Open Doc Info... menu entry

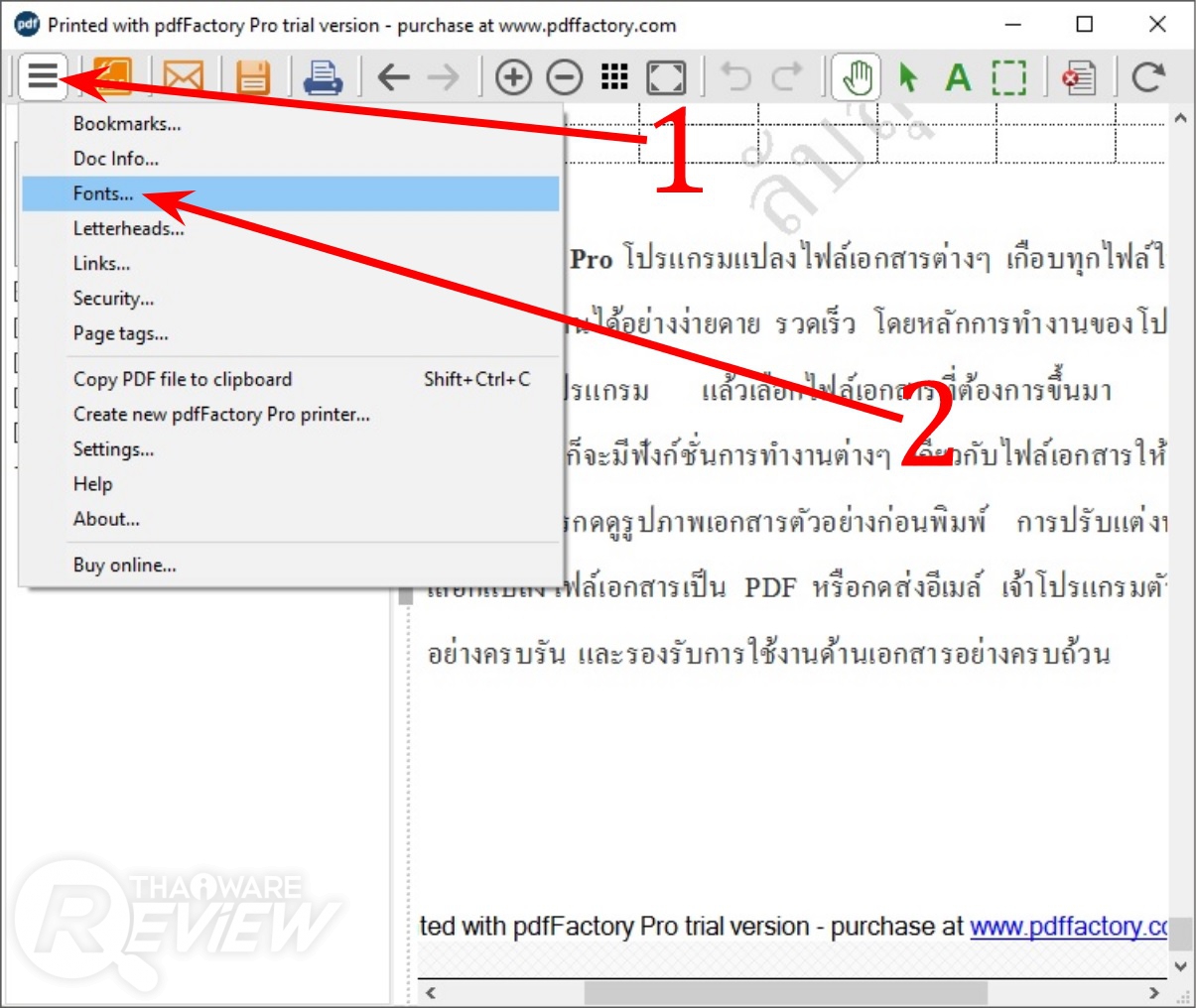click(x=291, y=159)
